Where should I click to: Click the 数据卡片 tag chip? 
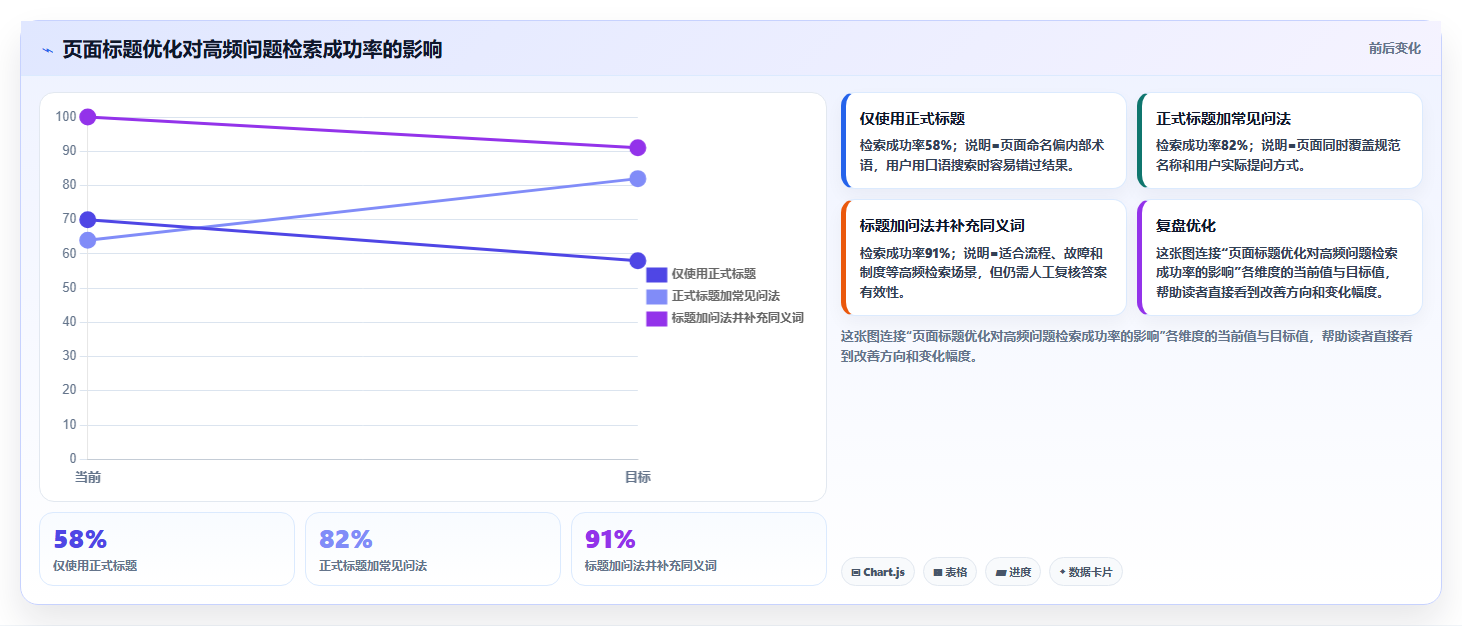[x=1086, y=572]
